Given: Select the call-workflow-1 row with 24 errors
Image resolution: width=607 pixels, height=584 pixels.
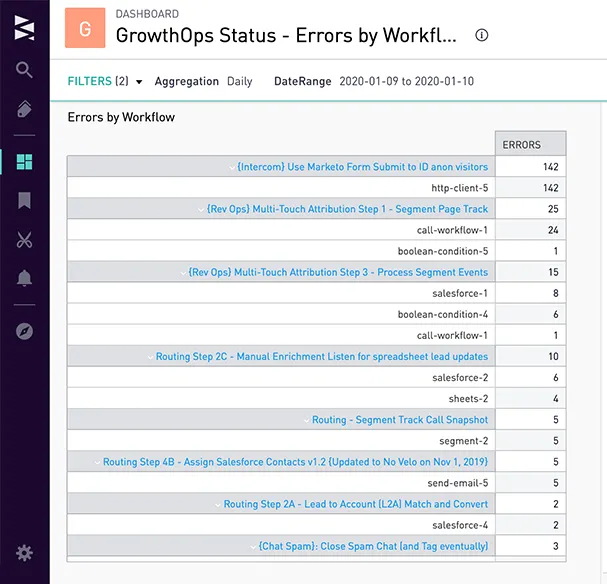Looking at the screenshot, I should click(x=316, y=230).
